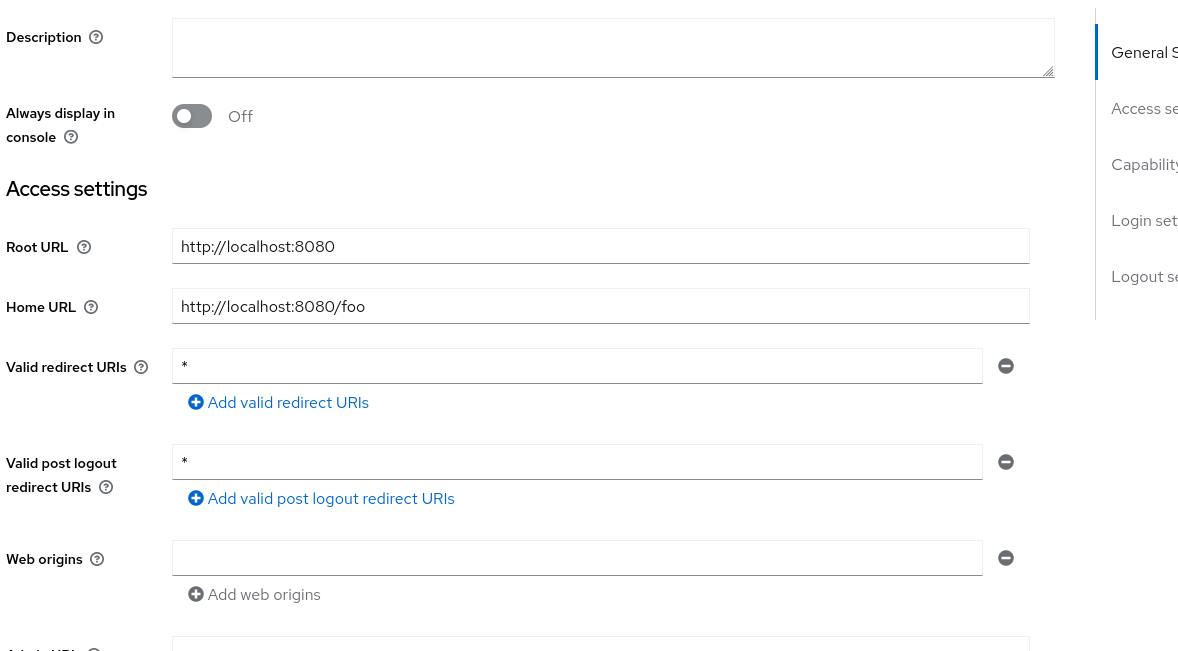The height and width of the screenshot is (651, 1178).
Task: Click into the Description text area
Action: point(612,47)
